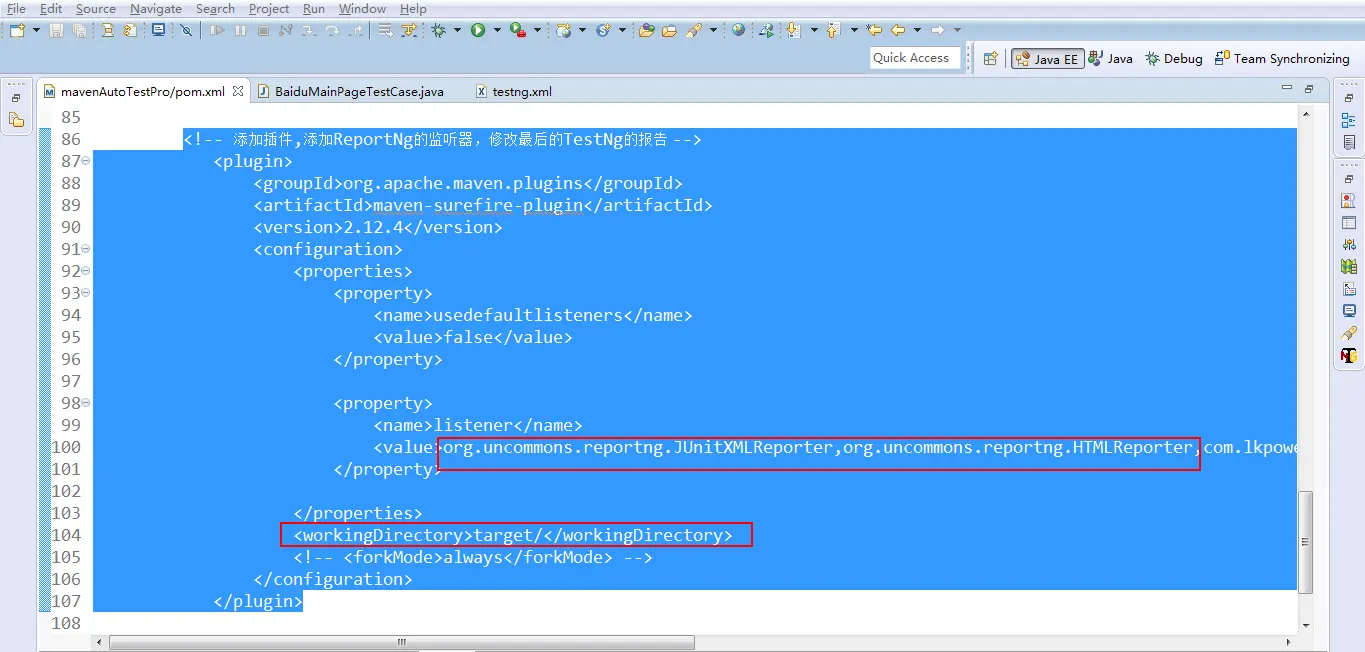Click the Run Last Tool external tools icon
Viewport: 1365px width, 652px height.
(518, 30)
